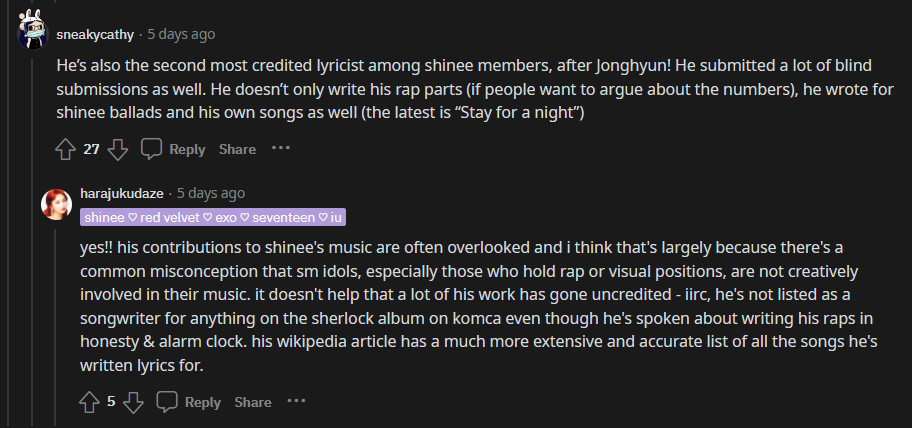
Task: Visit harajukudaze's user profile link
Action: 121,193
